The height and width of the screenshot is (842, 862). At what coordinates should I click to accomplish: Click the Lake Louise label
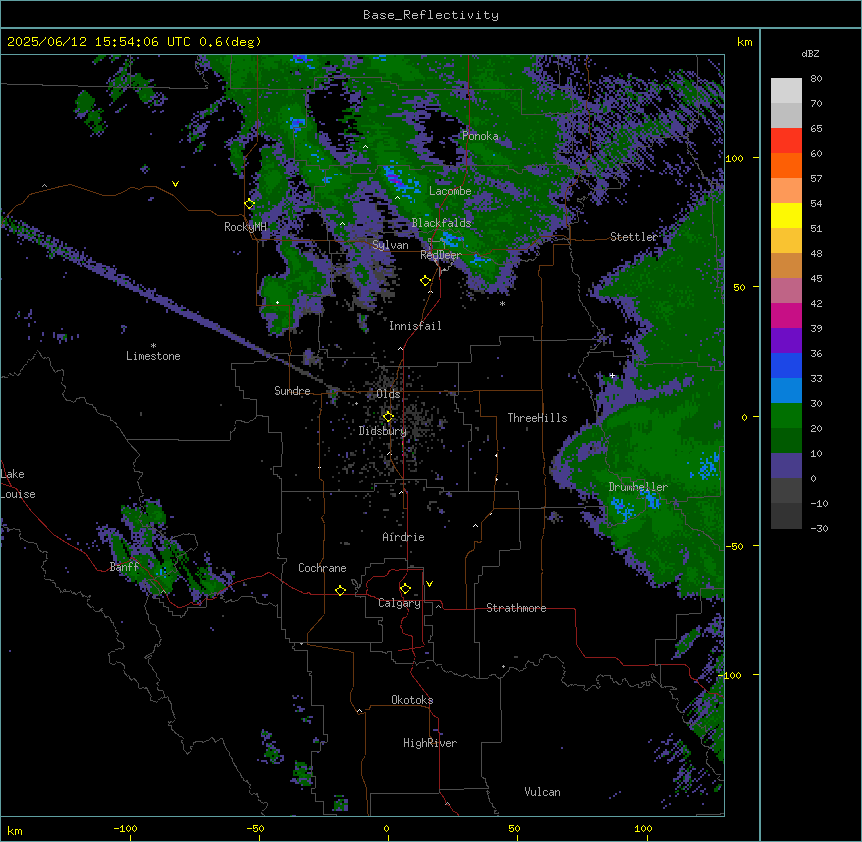18,484
